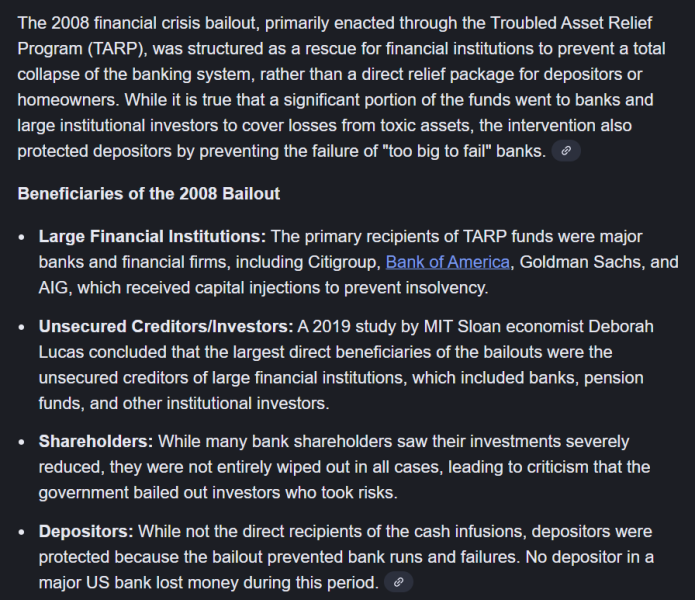Click the bold "Large Financial Institutions:" label
Image resolution: width=695 pixels, height=600 pixels.
click(152, 236)
